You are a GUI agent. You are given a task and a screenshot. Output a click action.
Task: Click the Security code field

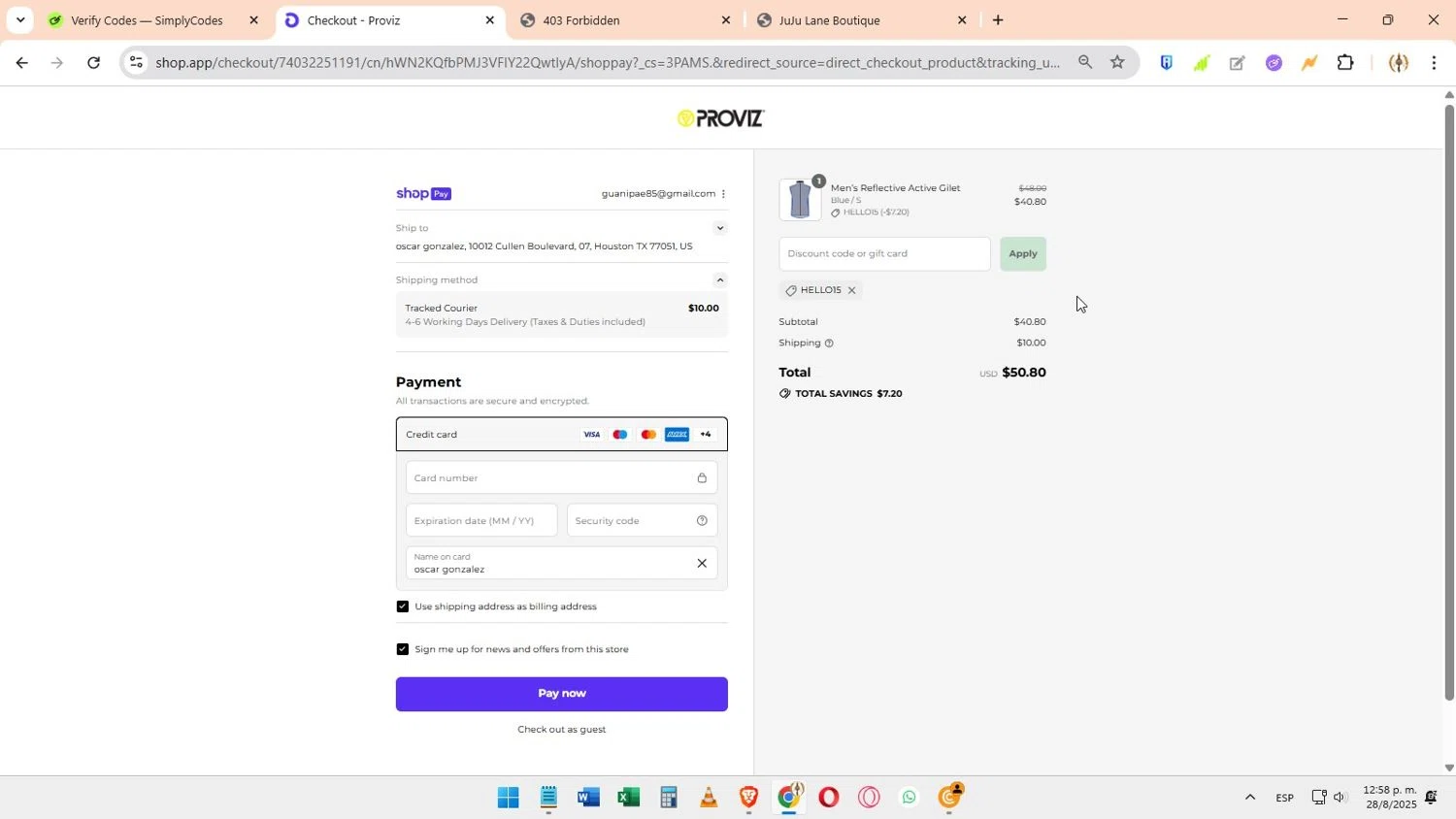pos(643,520)
